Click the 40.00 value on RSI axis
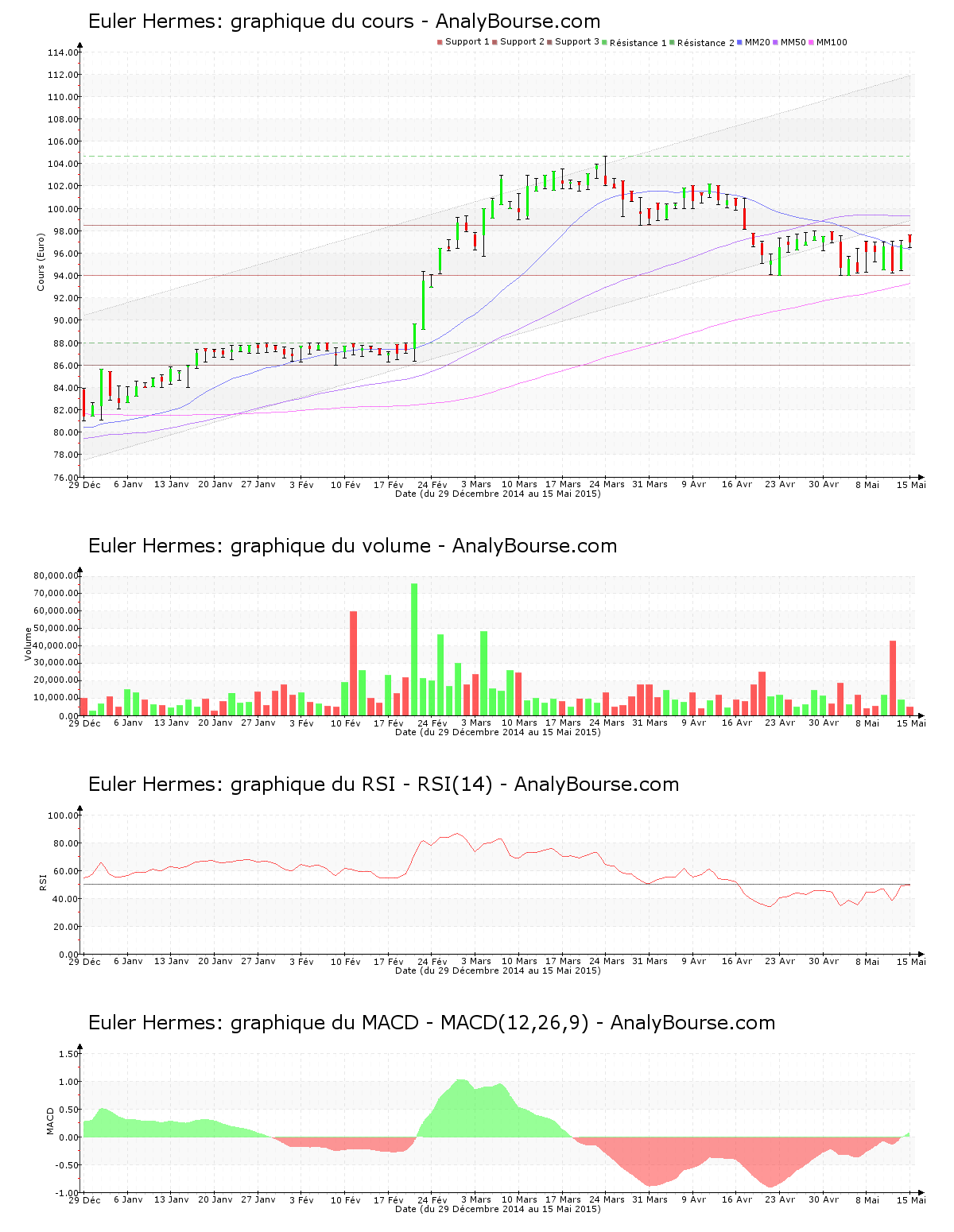 coord(65,899)
